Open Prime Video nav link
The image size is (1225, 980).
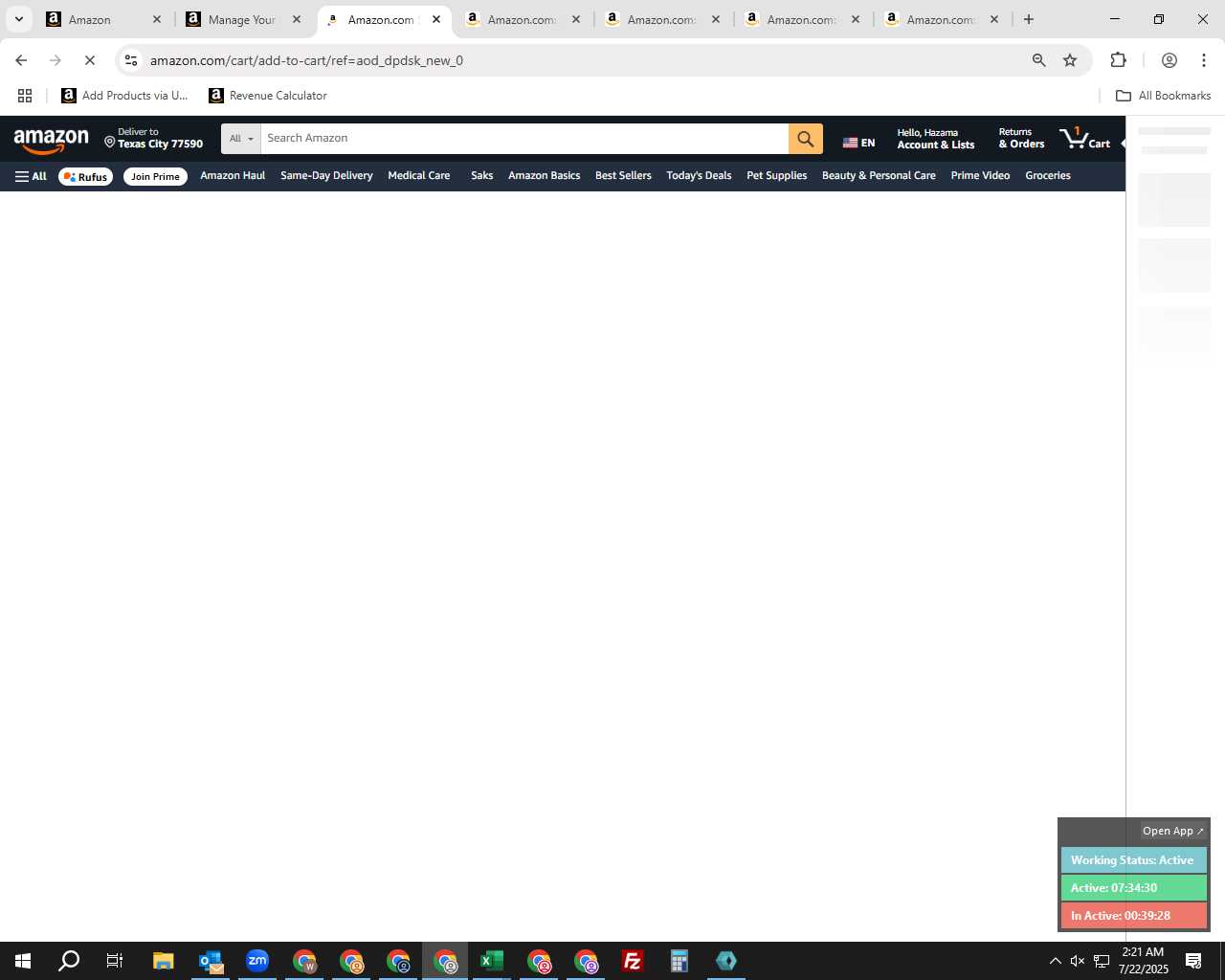click(x=980, y=176)
